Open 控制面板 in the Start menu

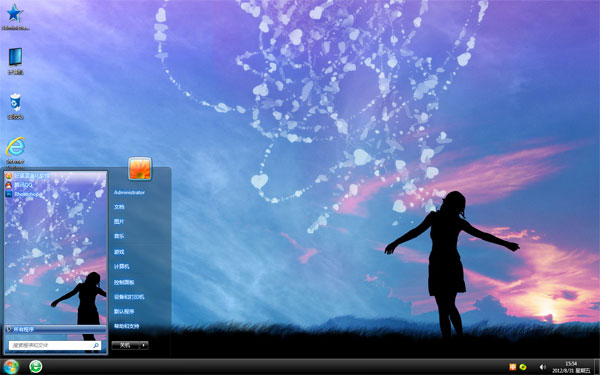tap(124, 282)
